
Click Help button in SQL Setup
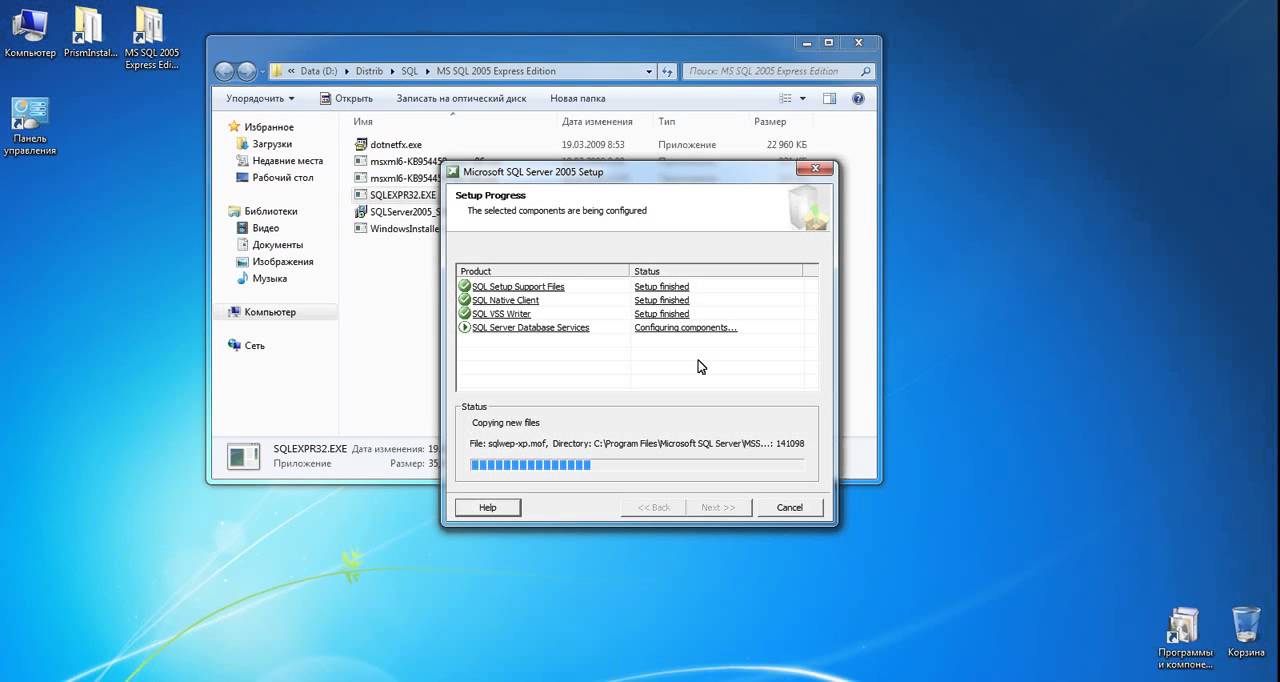point(487,508)
